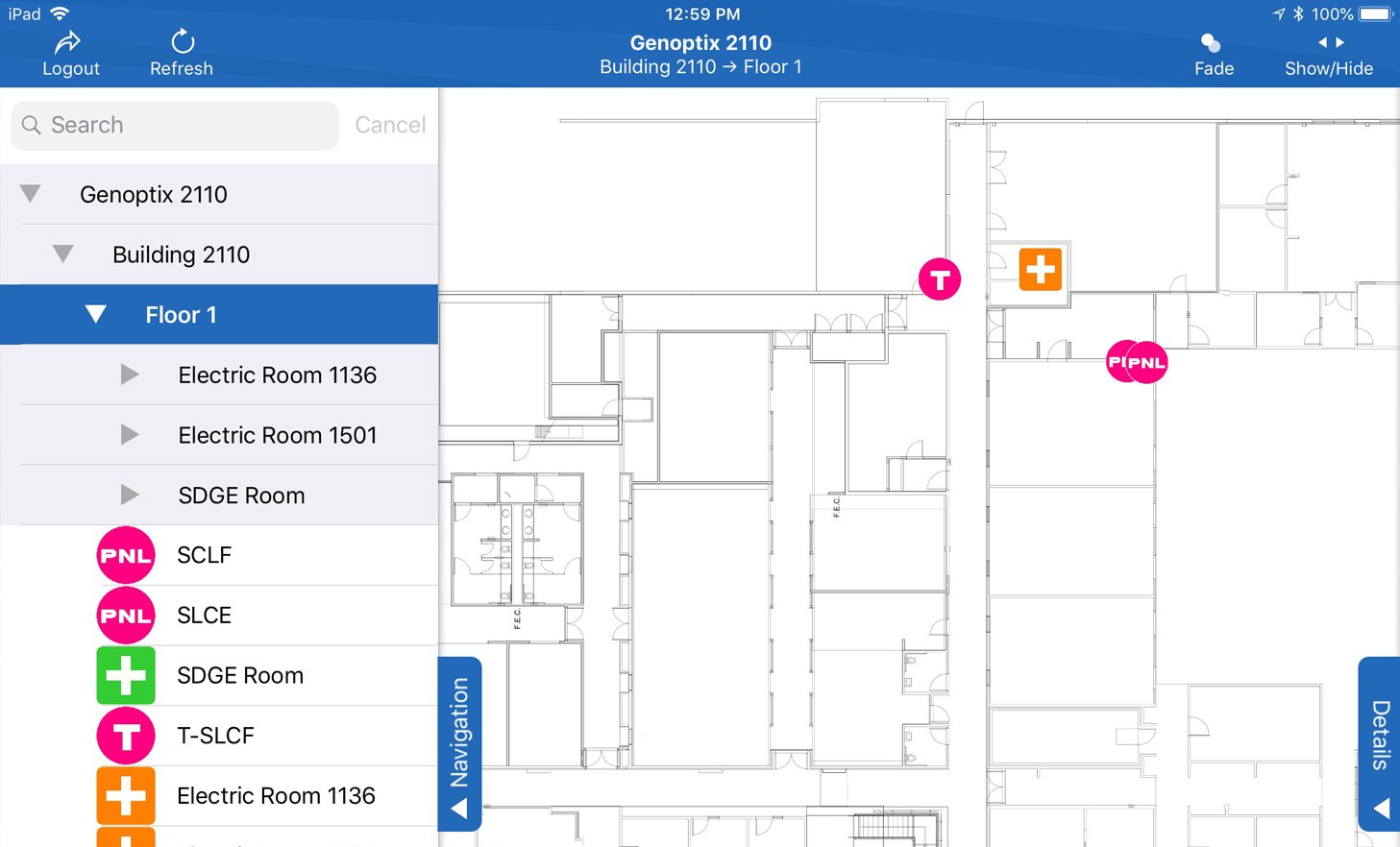Viewport: 1400px width, 847px height.
Task: Click the green plus icon for SDGE Room
Action: tap(126, 675)
